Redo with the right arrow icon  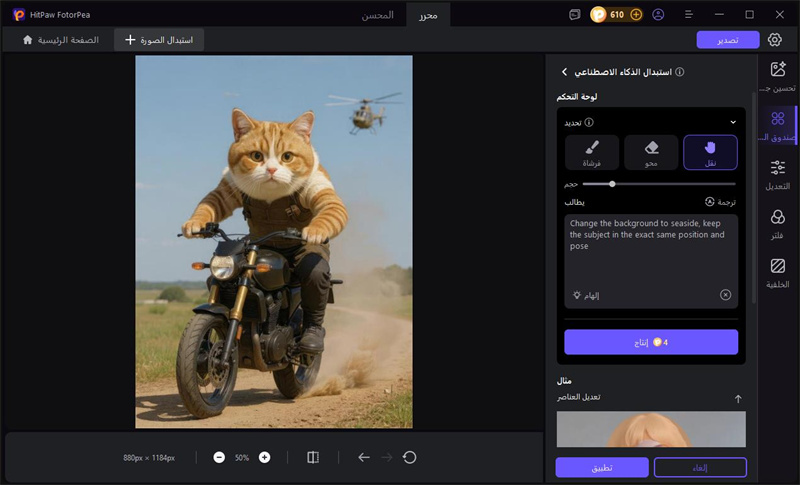click(387, 457)
